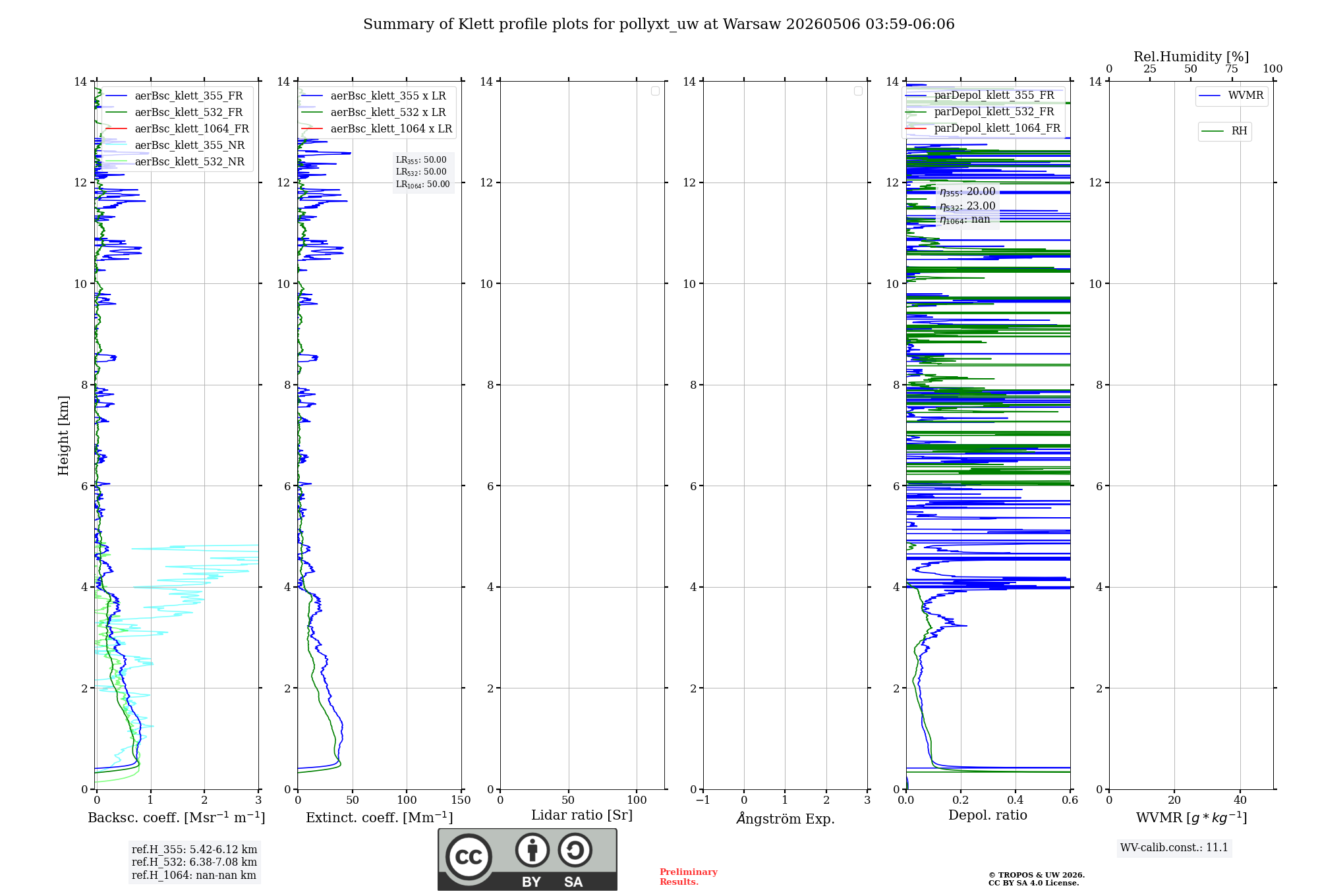This screenshot has height=896, width=1318.
Task: Click the empty legend box in Ångström panel
Action: tap(858, 91)
